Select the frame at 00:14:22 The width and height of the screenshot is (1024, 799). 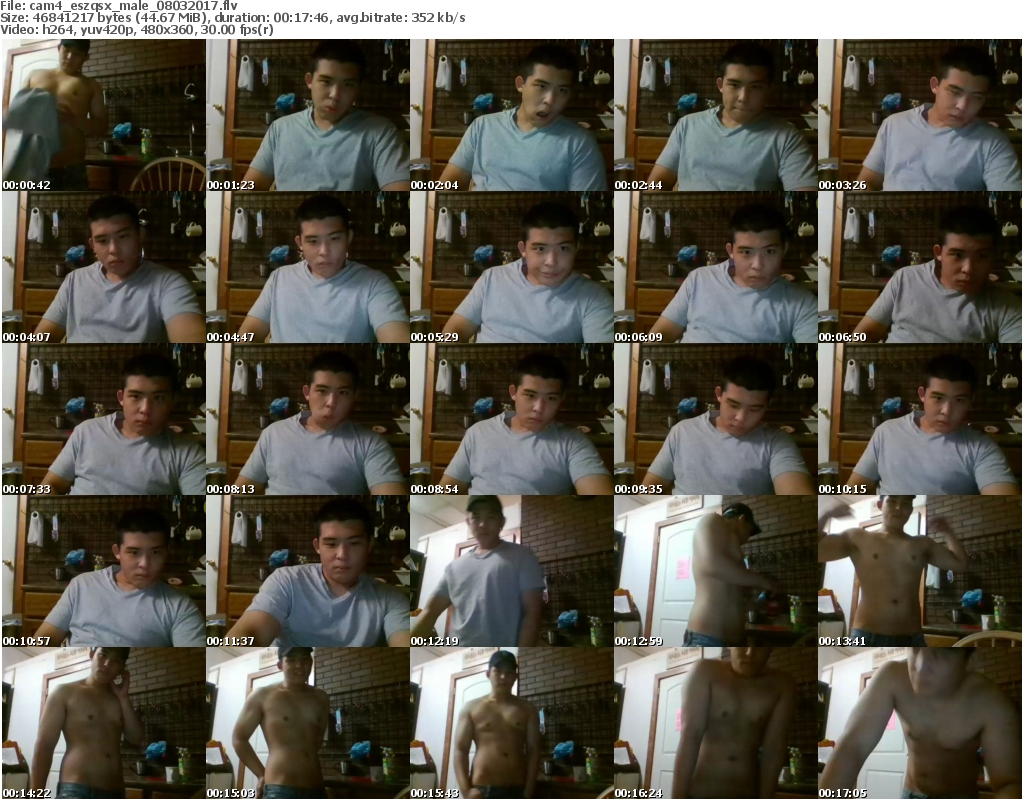coord(104,723)
